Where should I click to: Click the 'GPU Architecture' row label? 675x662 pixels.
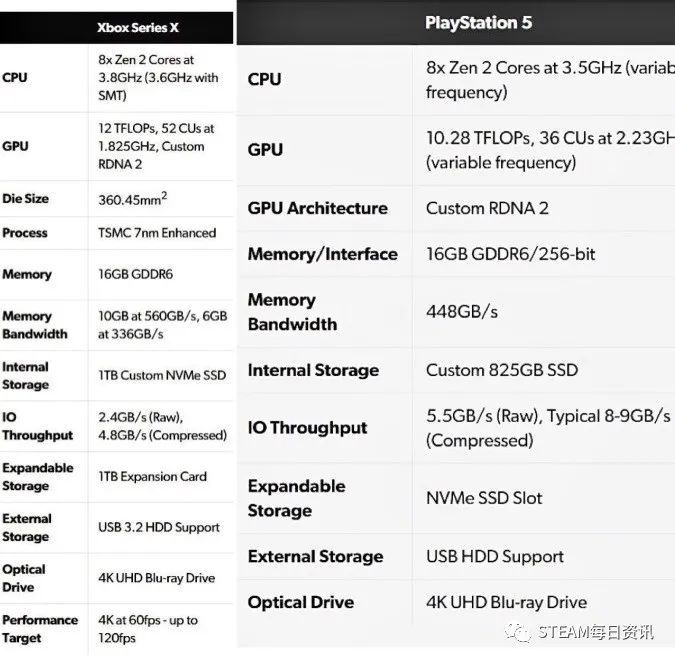pos(318,208)
